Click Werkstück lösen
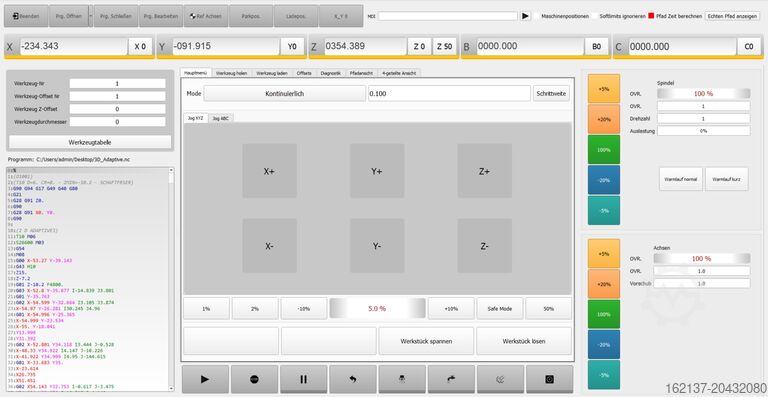This screenshot has width=768, height=397. coord(524,341)
